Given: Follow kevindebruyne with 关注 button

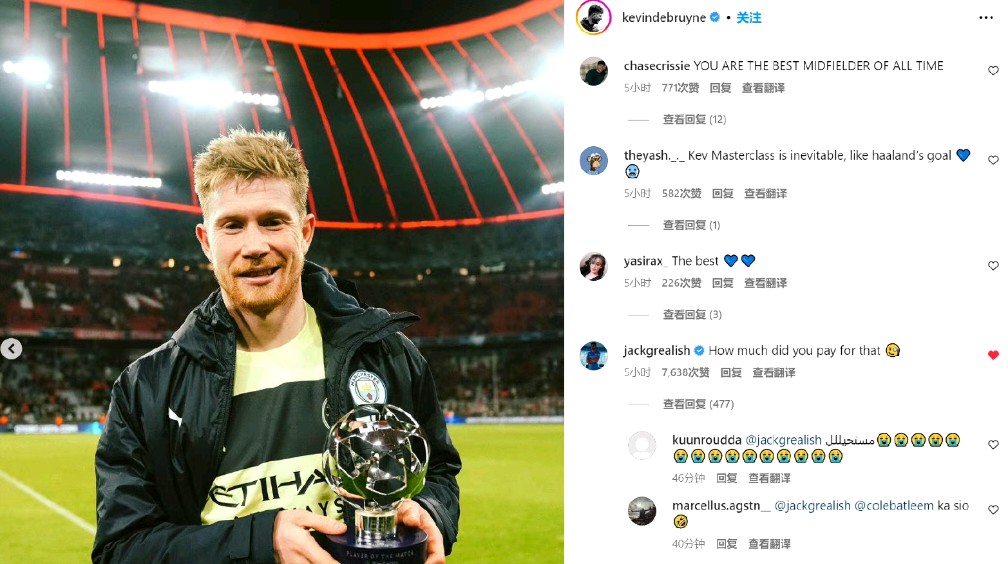Looking at the screenshot, I should (748, 17).
